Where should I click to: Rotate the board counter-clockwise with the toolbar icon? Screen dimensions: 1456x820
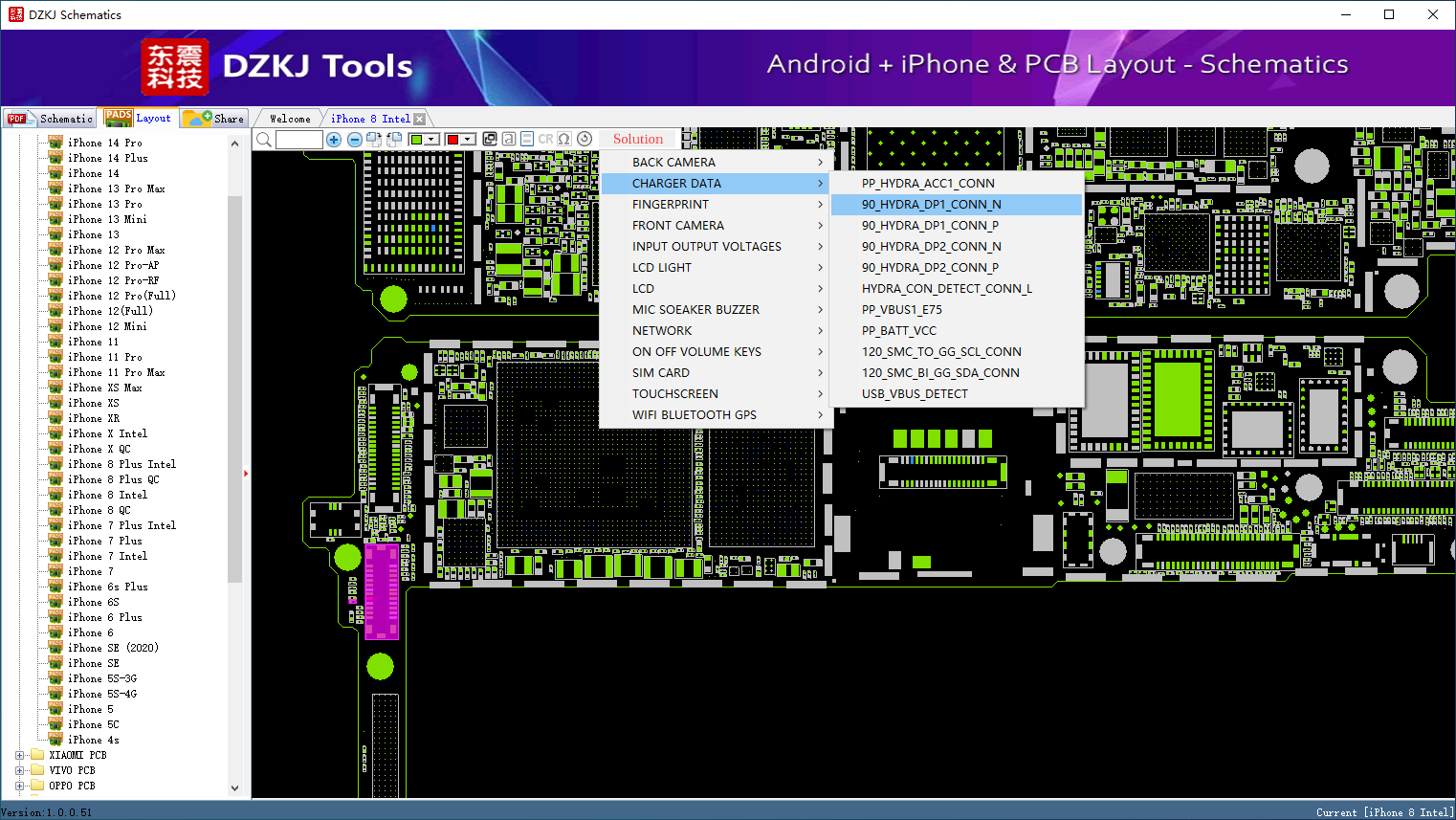point(393,140)
